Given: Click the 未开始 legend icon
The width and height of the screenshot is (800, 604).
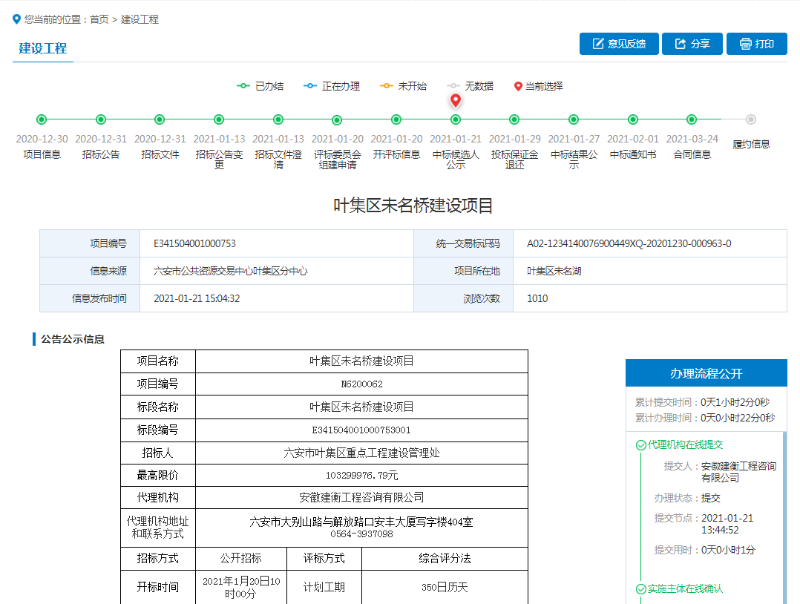Looking at the screenshot, I should pyautogui.click(x=386, y=86).
